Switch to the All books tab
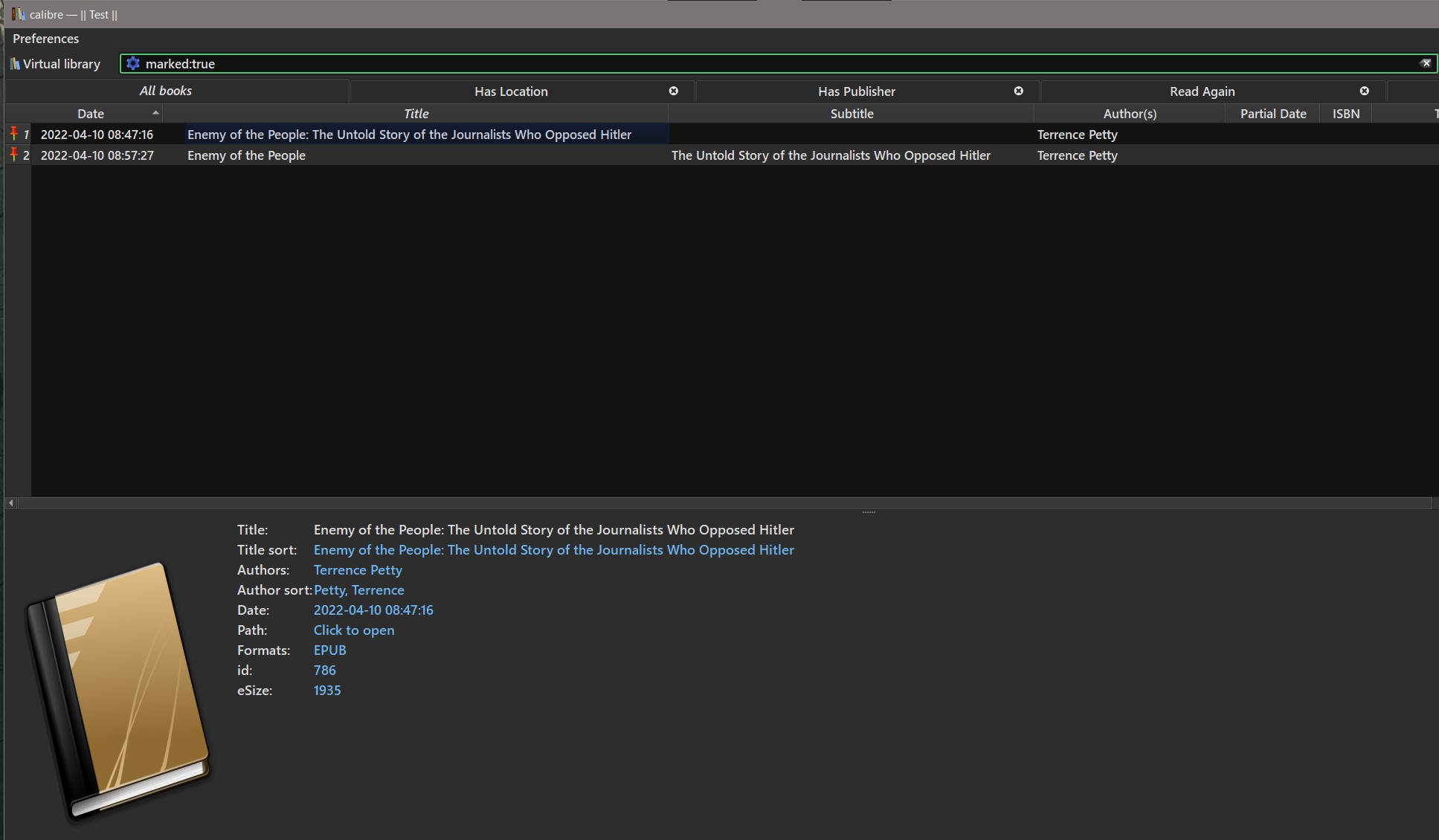1439x840 pixels. click(x=166, y=91)
